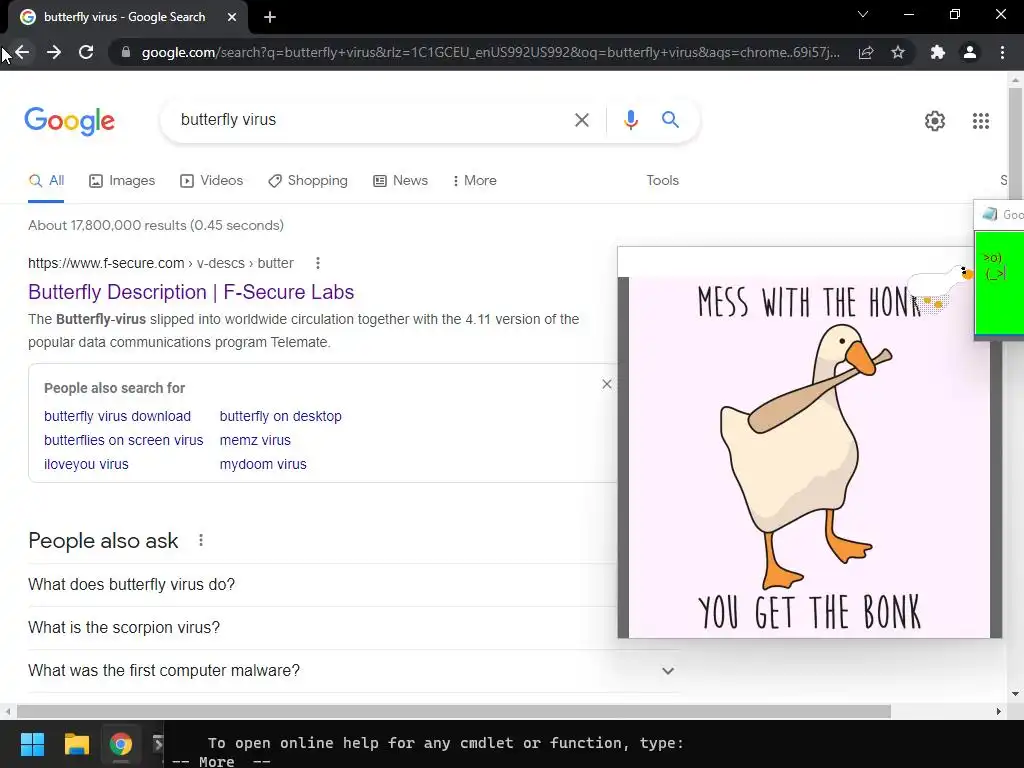Open the Windows Start menu
Viewport: 1024px width, 768px height.
32,744
